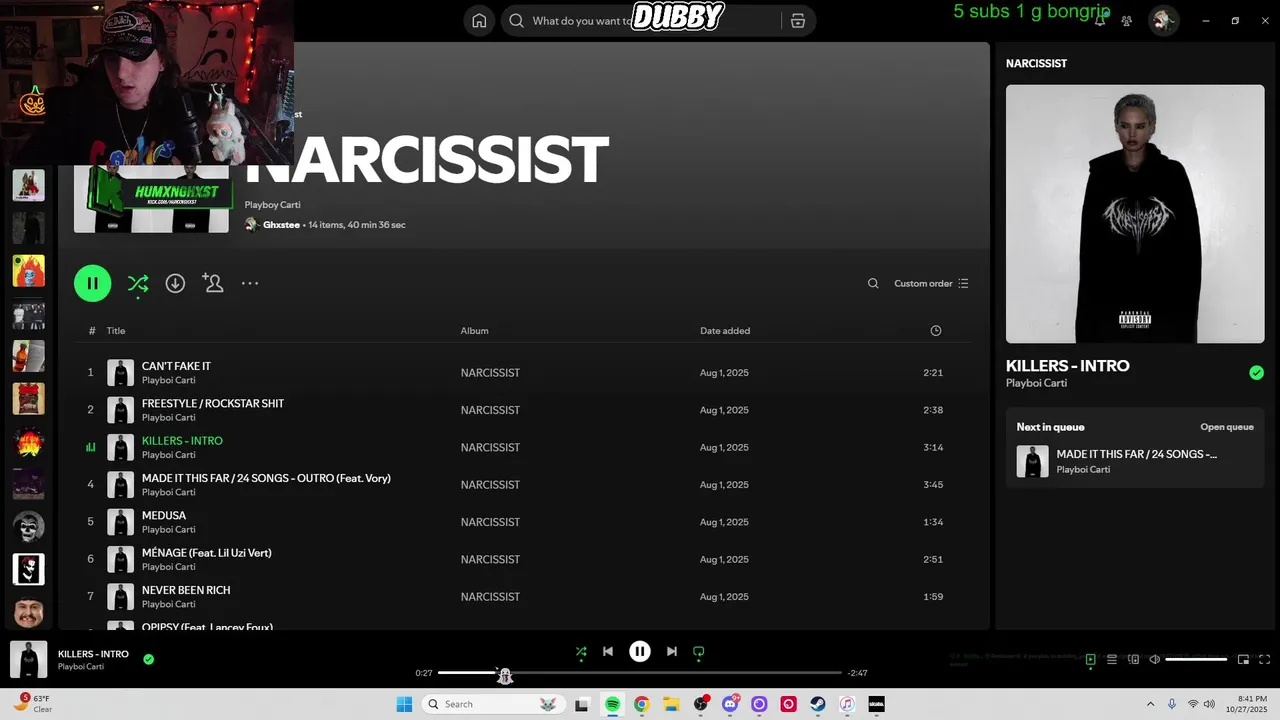Pause playback in the bottom player bar
The height and width of the screenshot is (720, 1280).
(x=640, y=651)
